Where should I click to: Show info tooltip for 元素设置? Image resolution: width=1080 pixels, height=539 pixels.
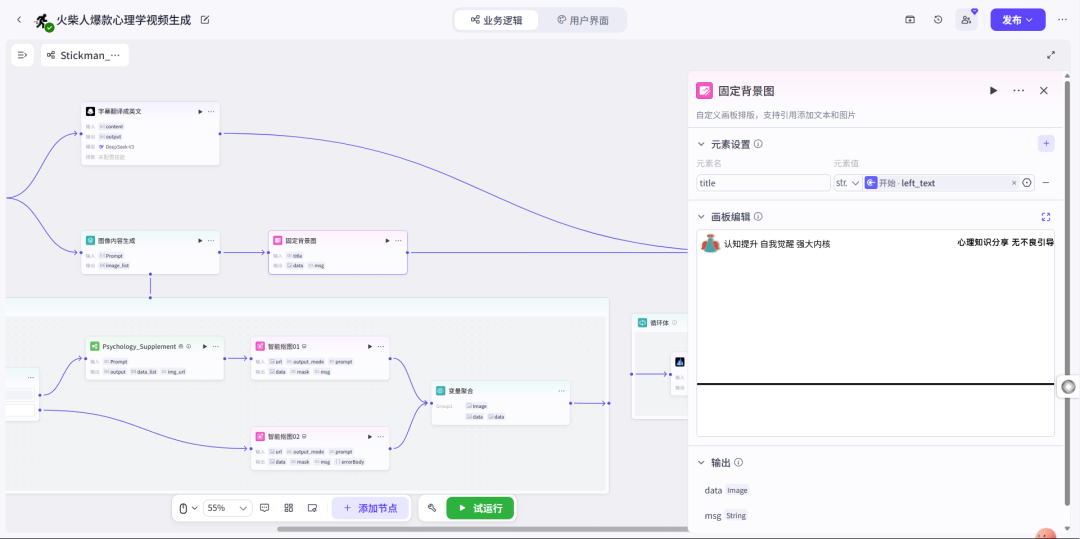click(x=758, y=145)
